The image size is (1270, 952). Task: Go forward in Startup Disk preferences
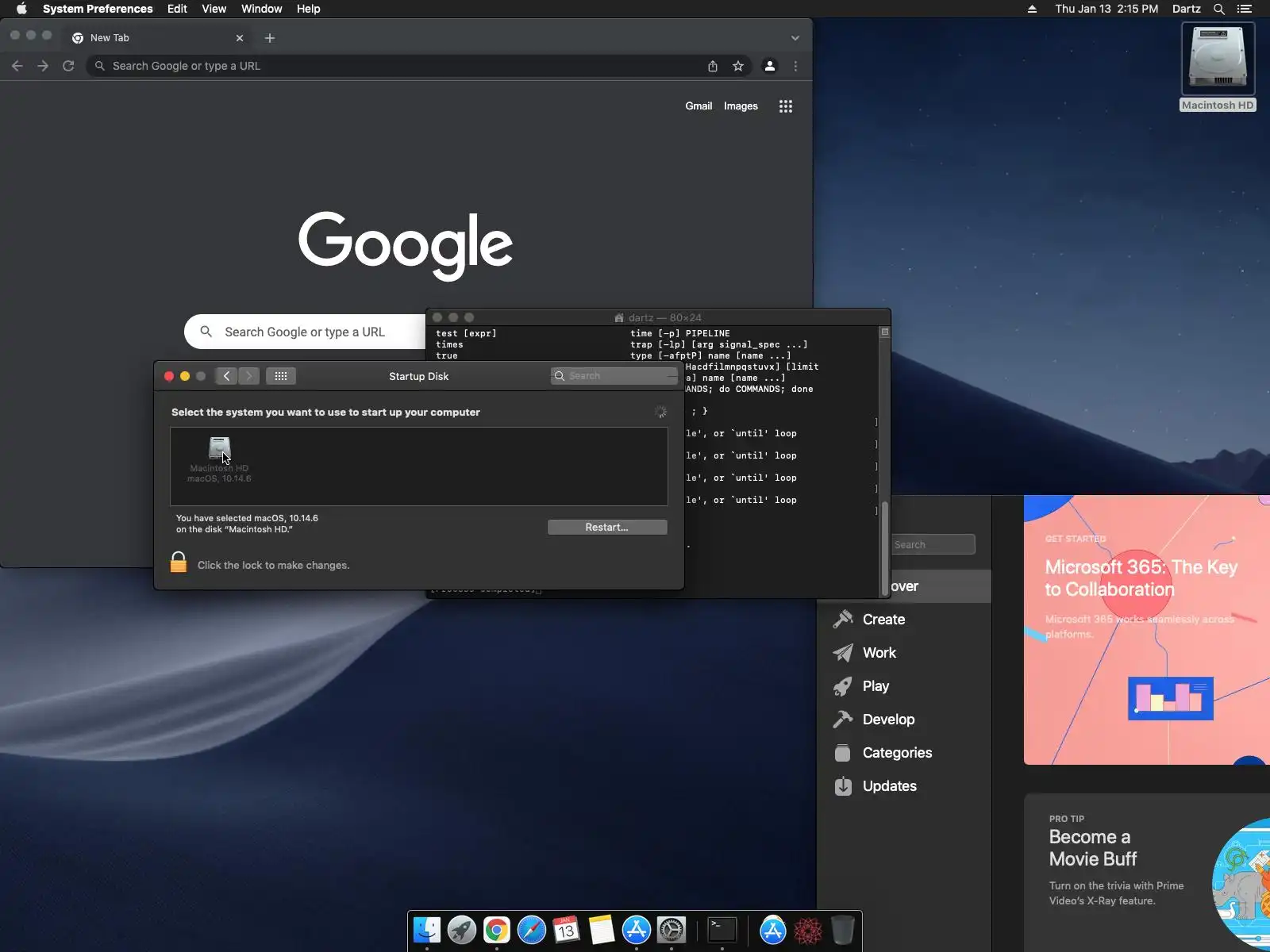point(248,376)
